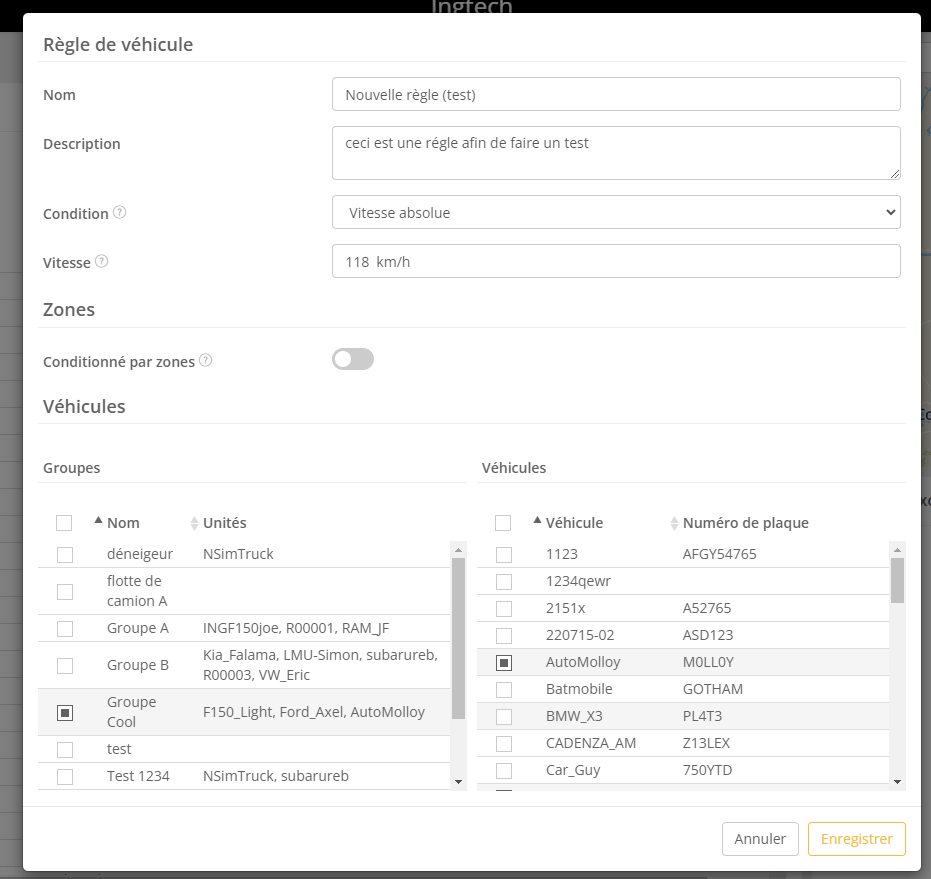Click down arrow of vehicles list scrollbar

897,781
